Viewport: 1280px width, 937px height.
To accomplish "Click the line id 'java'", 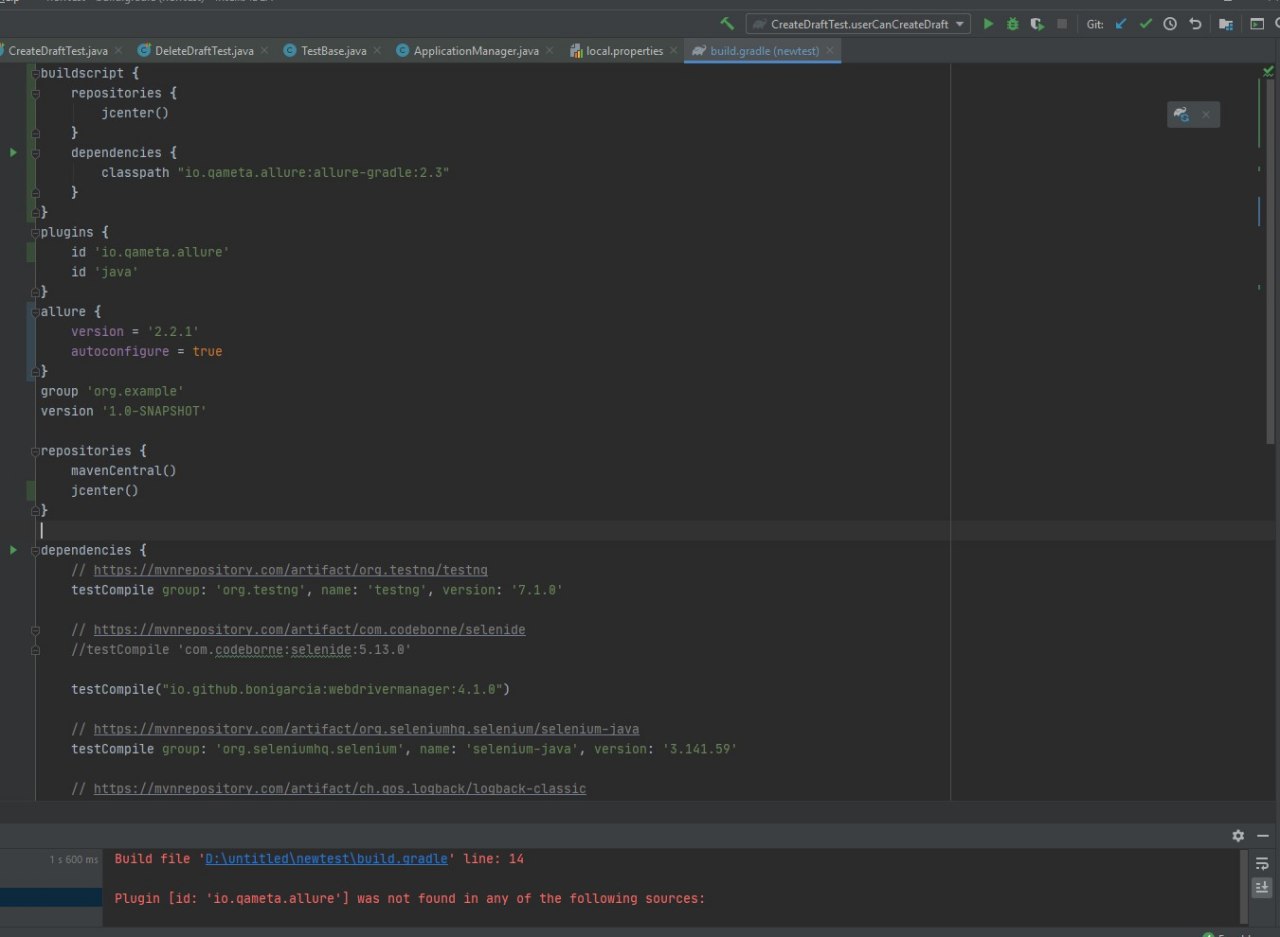I will point(104,272).
